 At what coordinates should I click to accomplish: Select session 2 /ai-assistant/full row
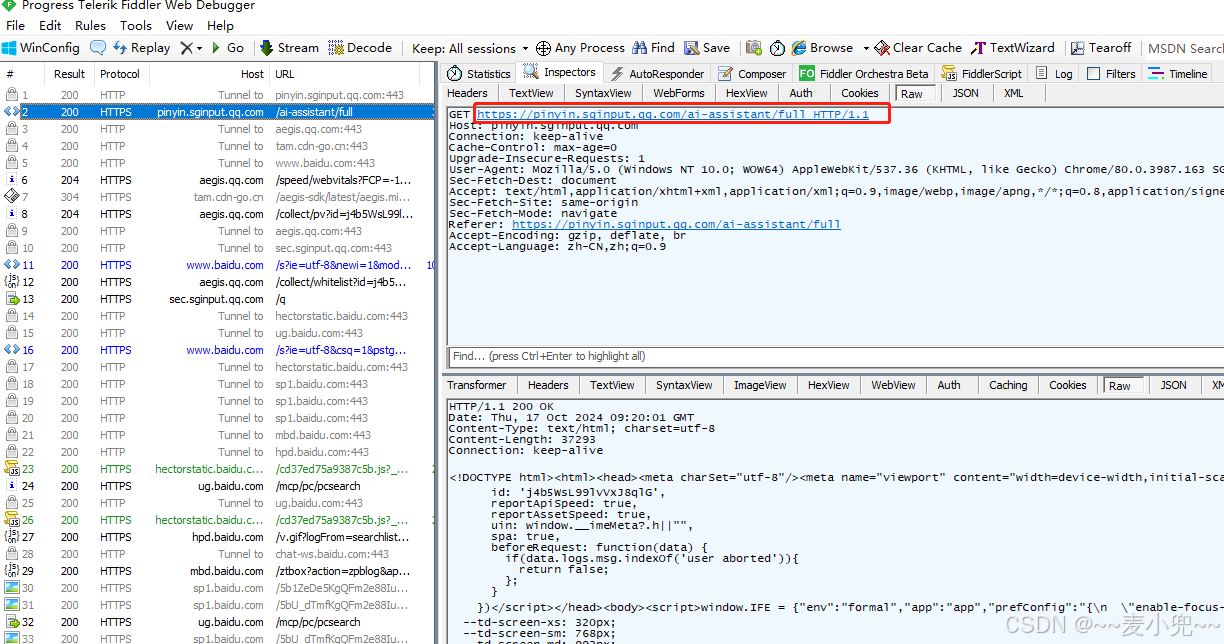pyautogui.click(x=217, y=112)
